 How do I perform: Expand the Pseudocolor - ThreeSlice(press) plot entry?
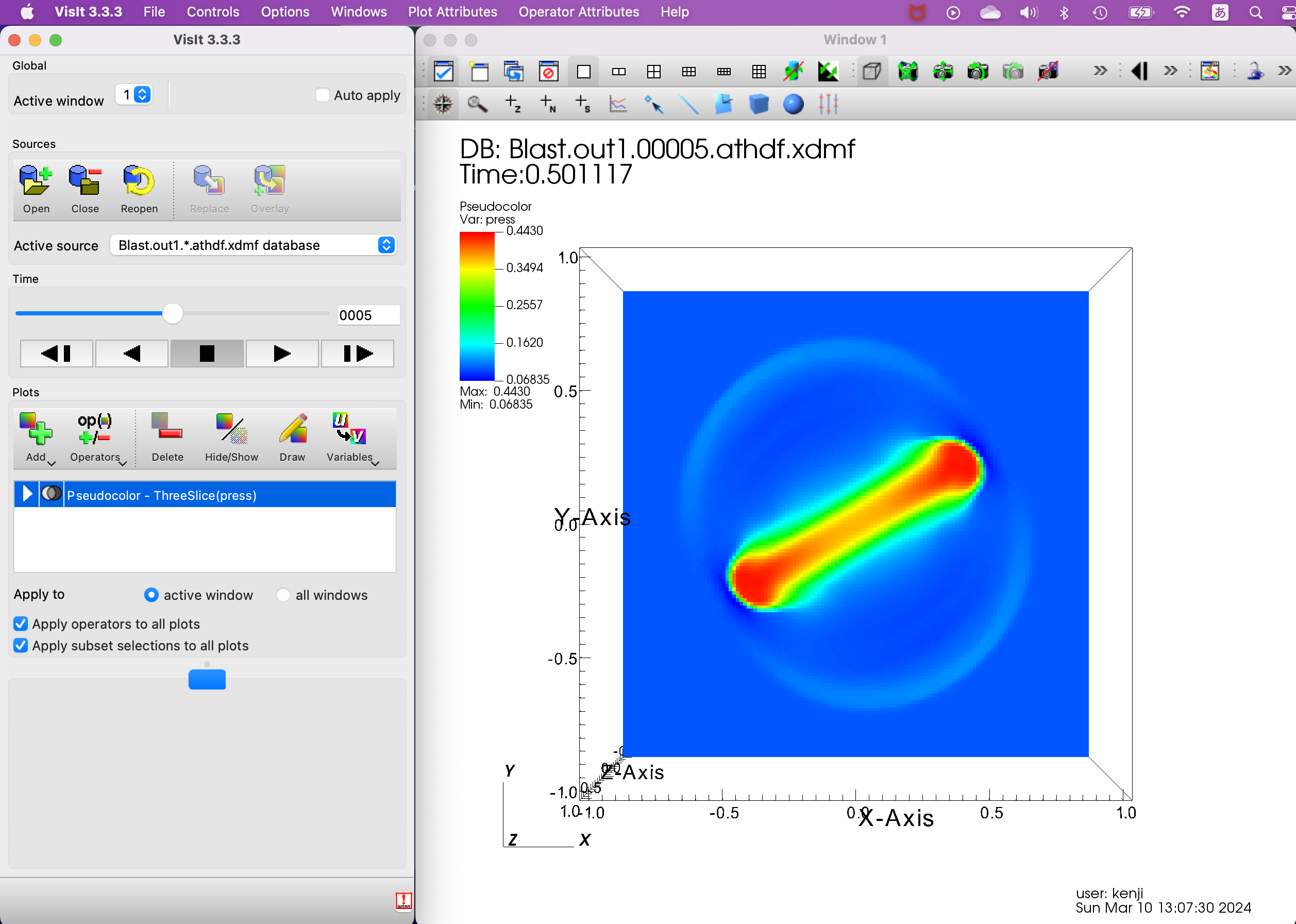click(26, 494)
